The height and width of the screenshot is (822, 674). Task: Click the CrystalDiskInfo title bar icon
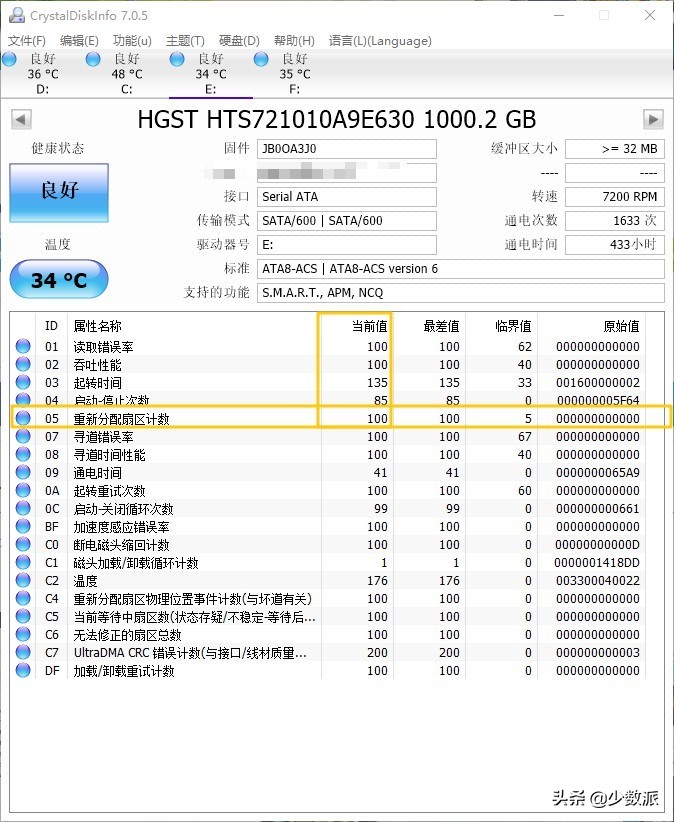coord(17,15)
